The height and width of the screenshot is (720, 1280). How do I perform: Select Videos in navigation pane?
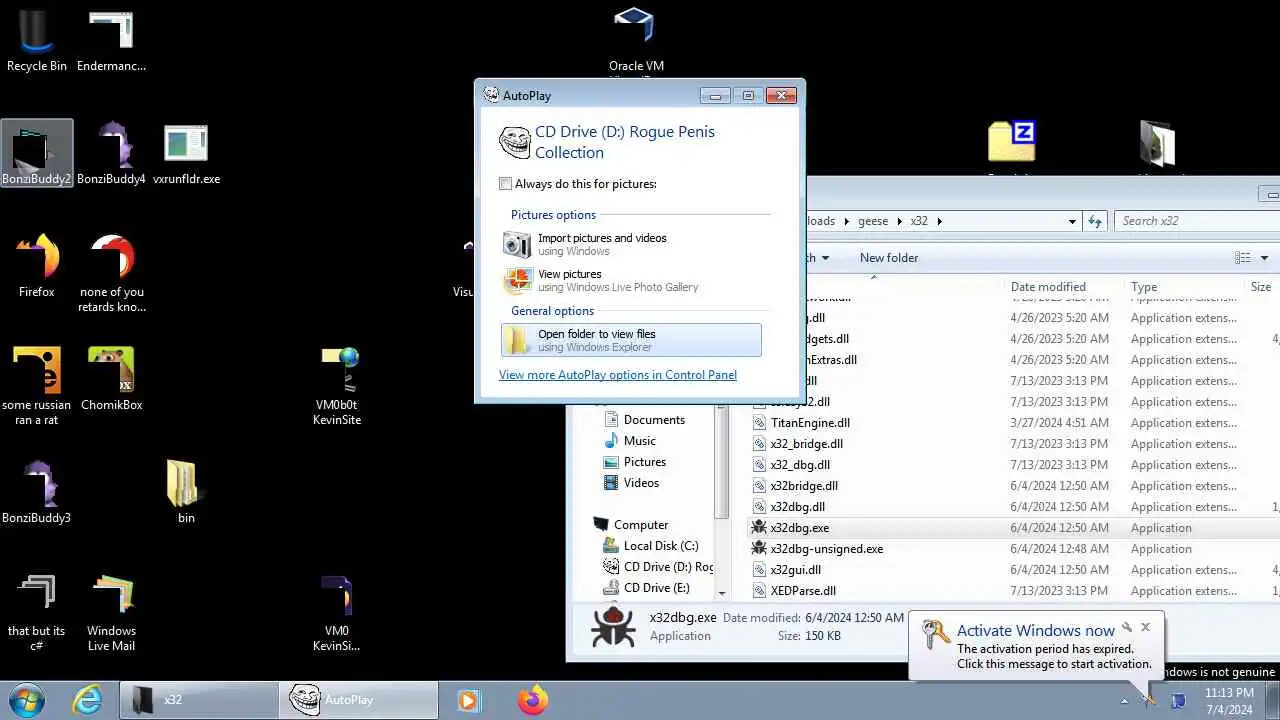(632, 483)
